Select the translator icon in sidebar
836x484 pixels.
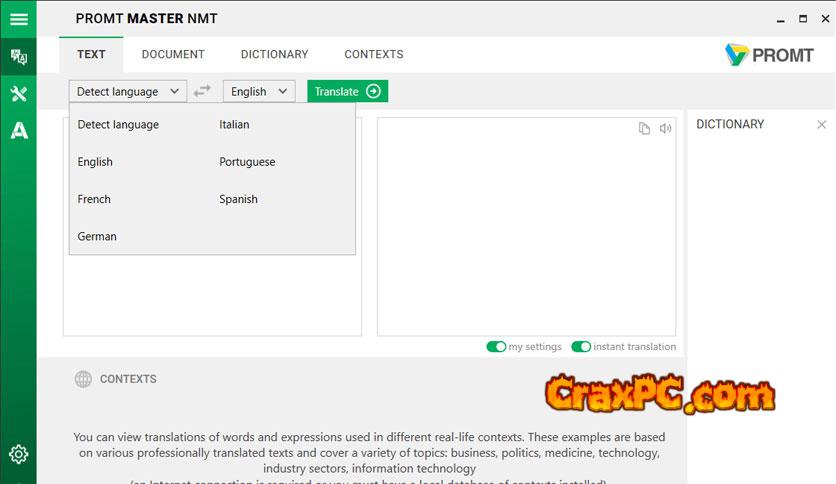point(19,57)
